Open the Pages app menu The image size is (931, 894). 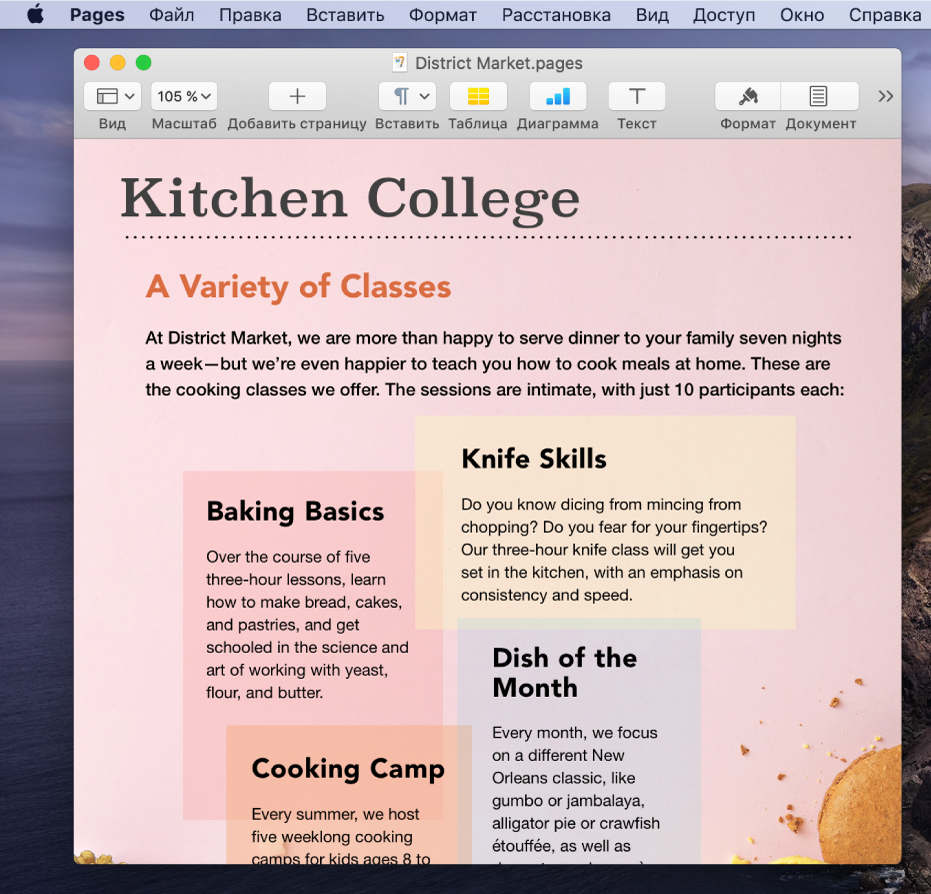(x=97, y=15)
